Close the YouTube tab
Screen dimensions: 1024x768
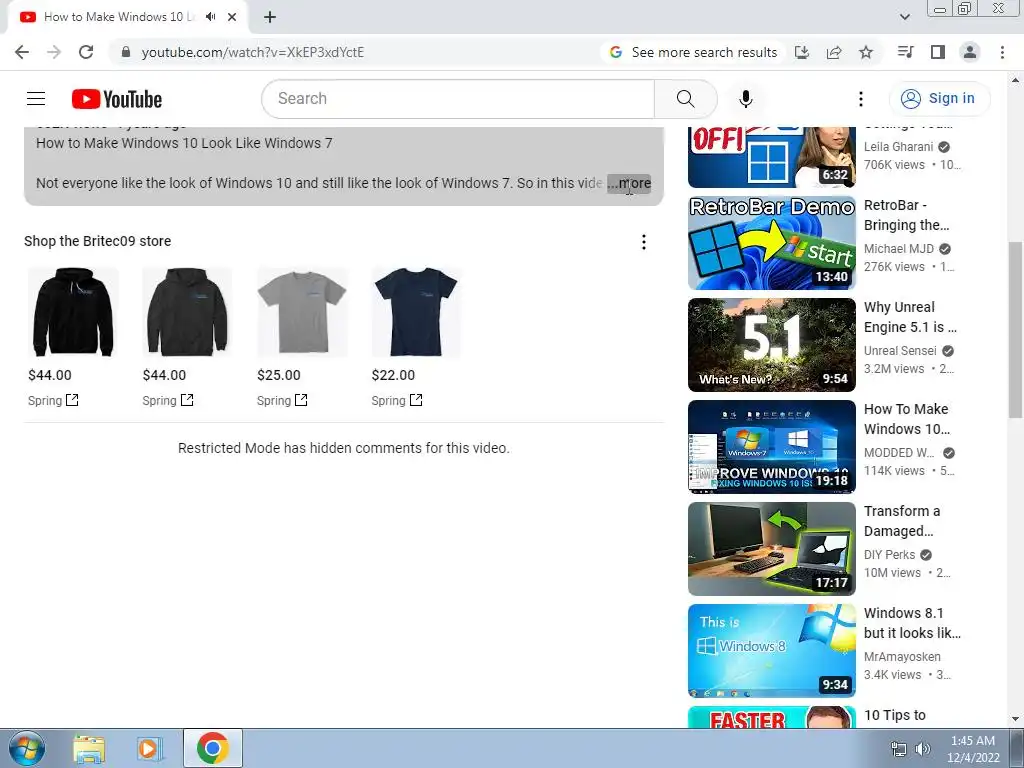pos(232,17)
